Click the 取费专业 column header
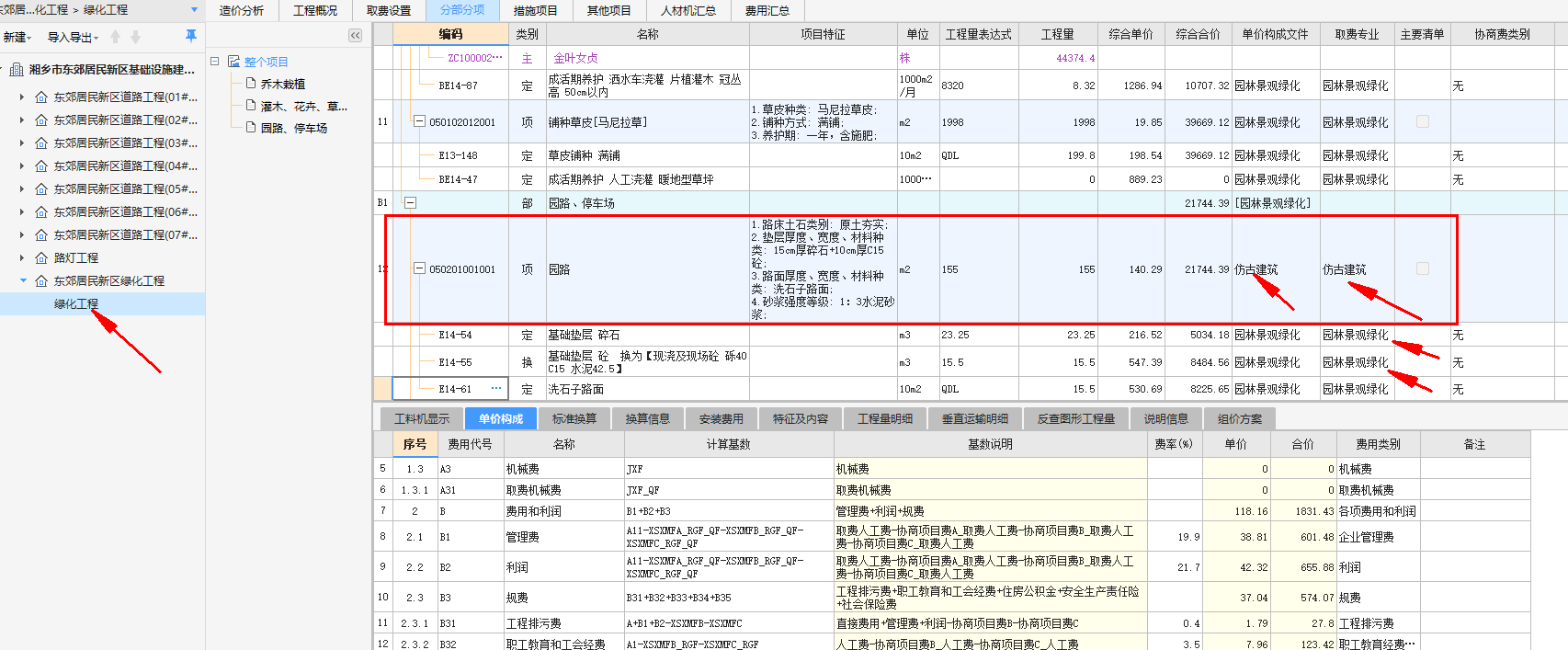The height and width of the screenshot is (650, 1568). [1357, 34]
